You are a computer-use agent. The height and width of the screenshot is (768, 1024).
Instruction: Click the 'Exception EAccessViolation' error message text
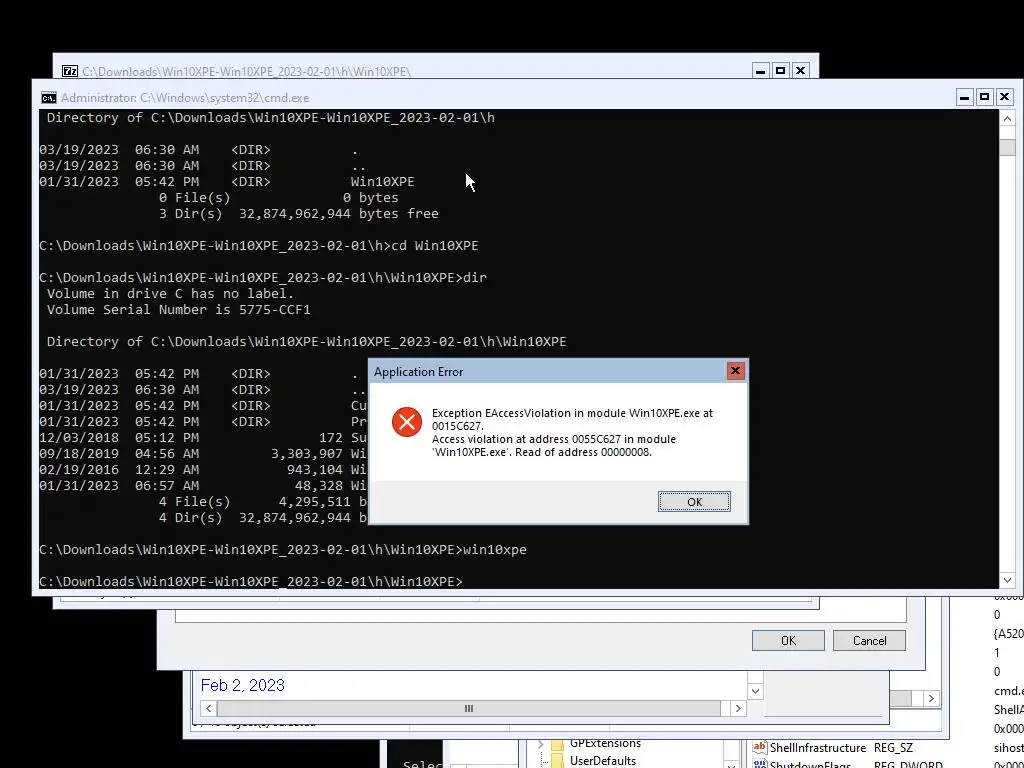point(572,419)
